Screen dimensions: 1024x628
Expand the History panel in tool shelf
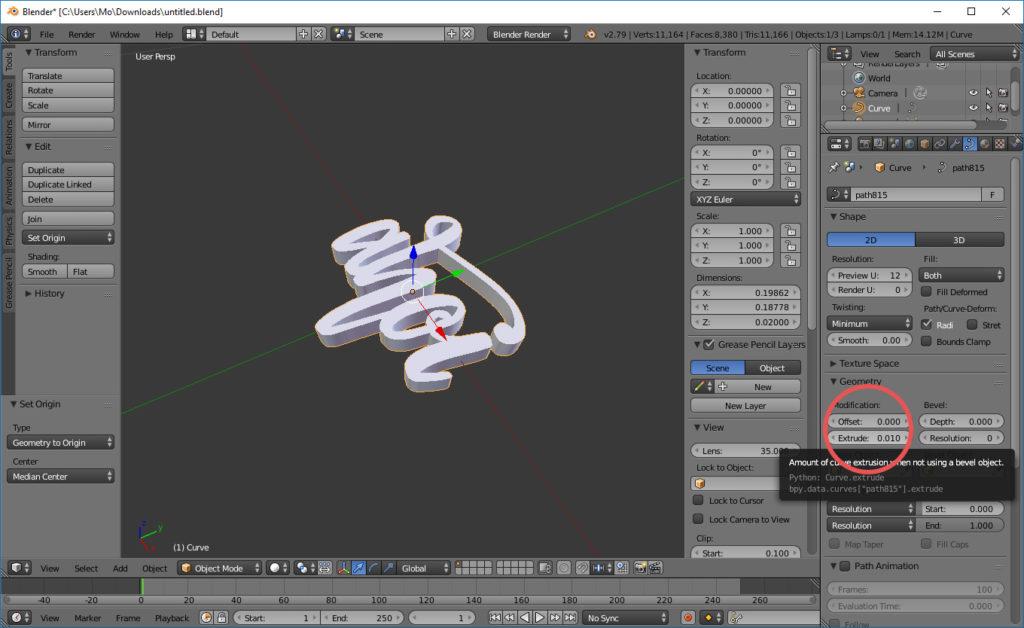tap(44, 293)
